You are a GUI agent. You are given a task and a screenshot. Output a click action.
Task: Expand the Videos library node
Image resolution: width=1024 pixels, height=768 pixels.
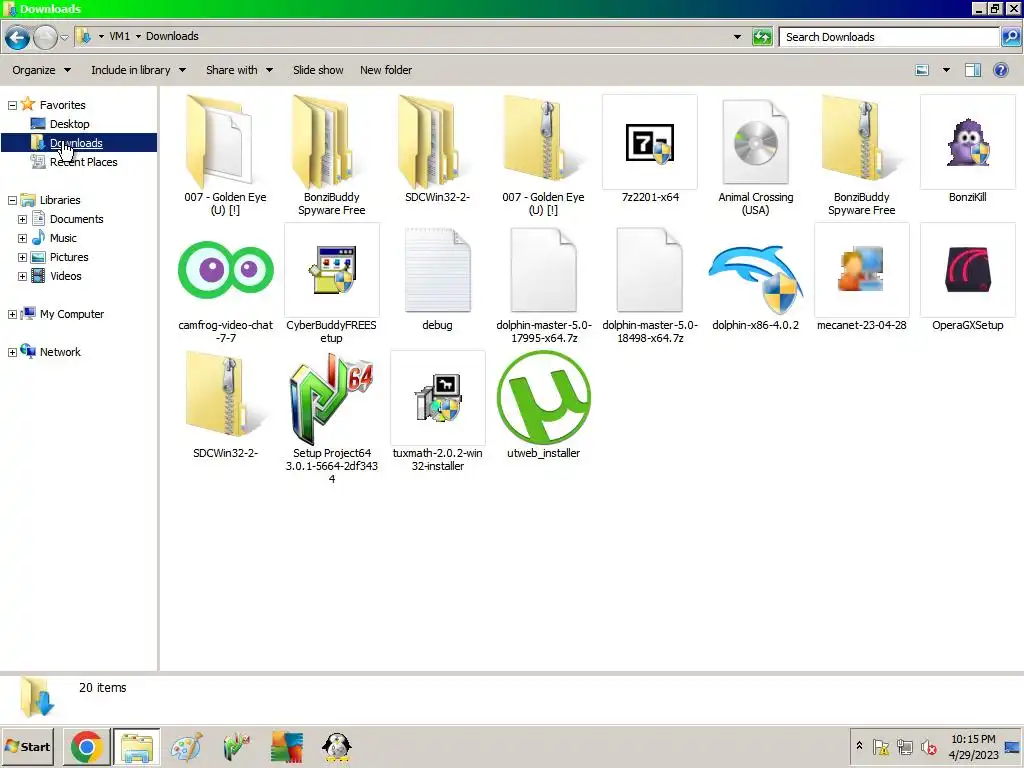coord(22,276)
